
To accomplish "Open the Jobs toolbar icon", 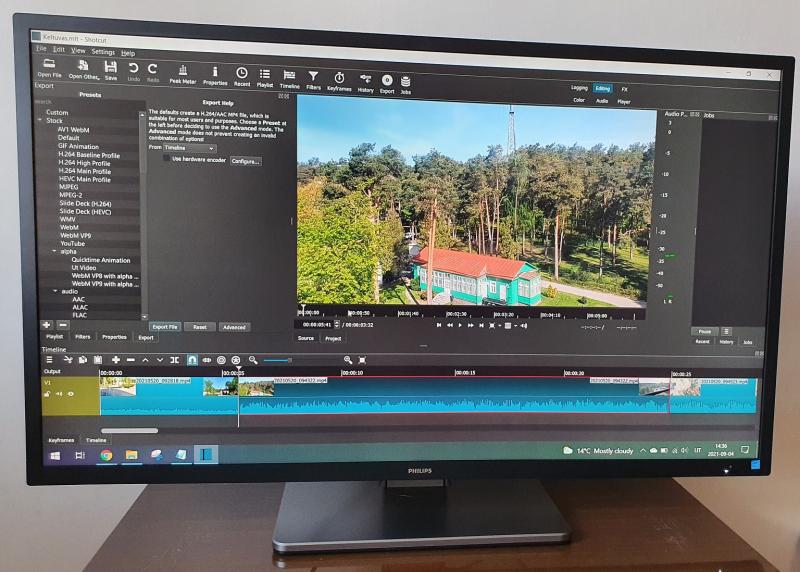I will 406,86.
